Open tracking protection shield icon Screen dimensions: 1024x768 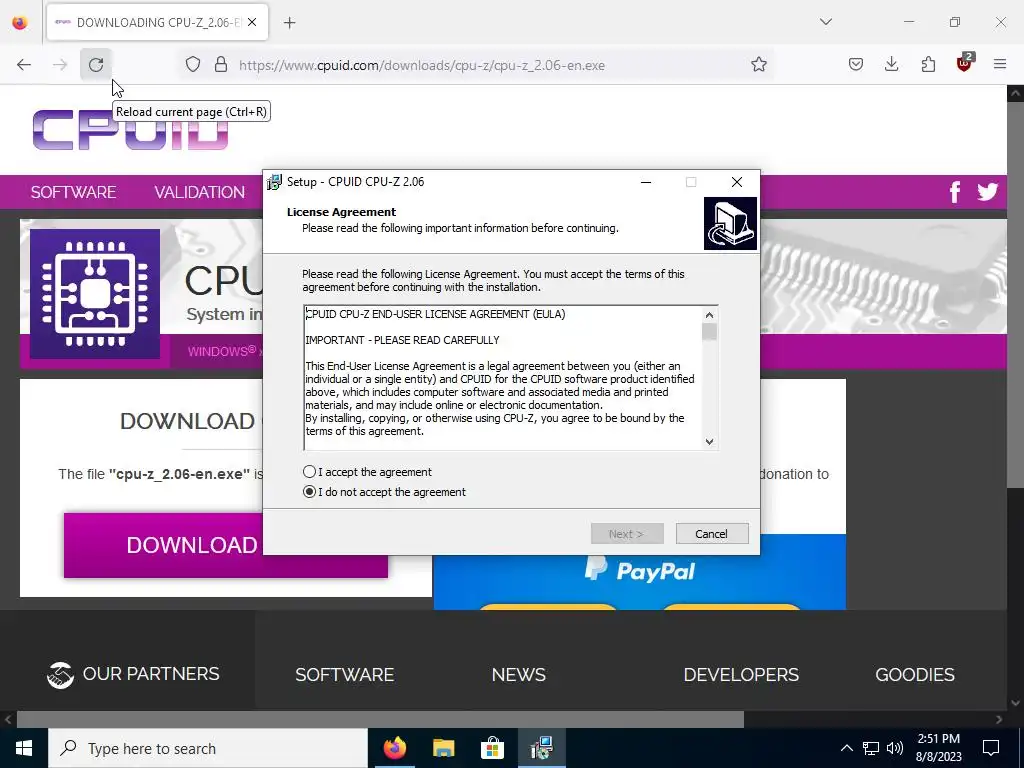[x=193, y=65]
